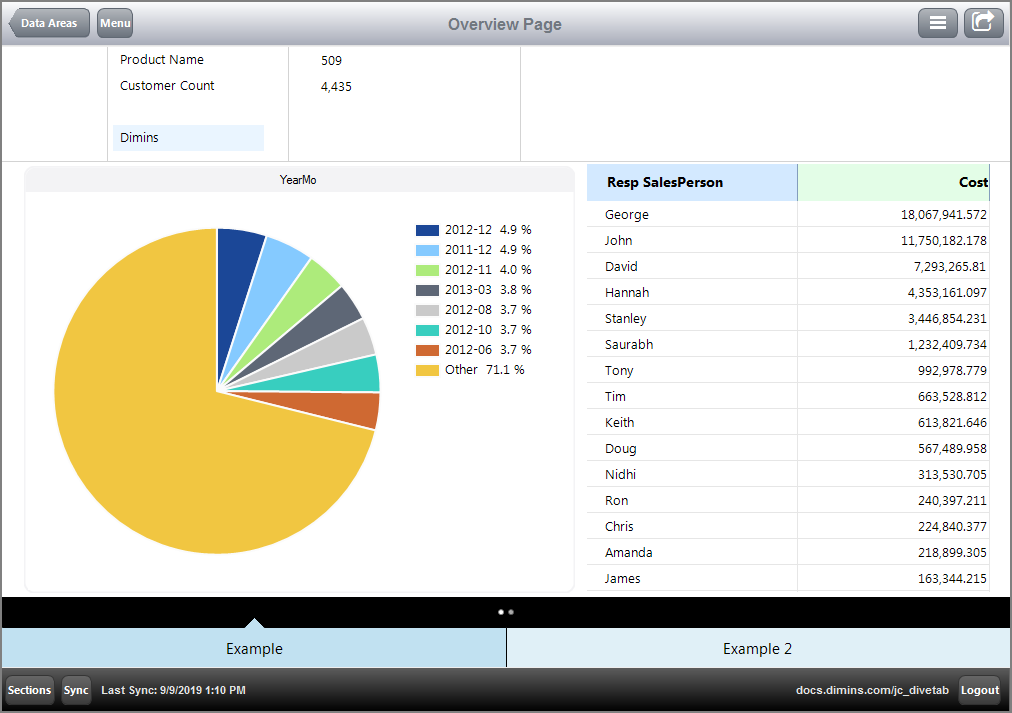
Task: Select the Example tab
Action: [253, 648]
